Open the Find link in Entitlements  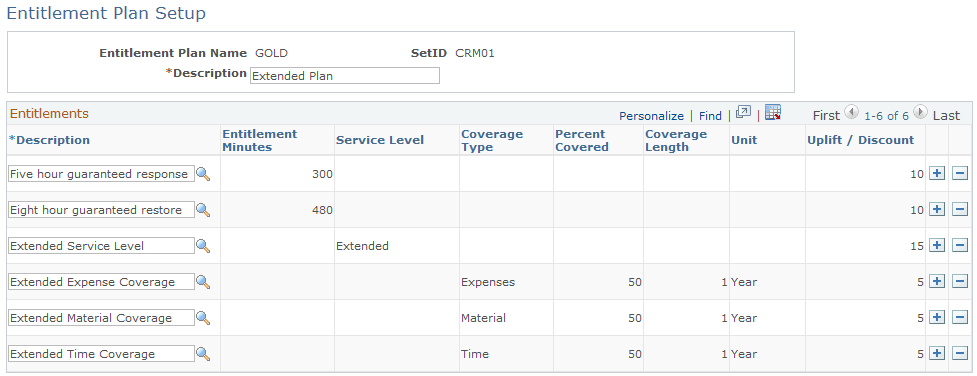click(x=710, y=116)
